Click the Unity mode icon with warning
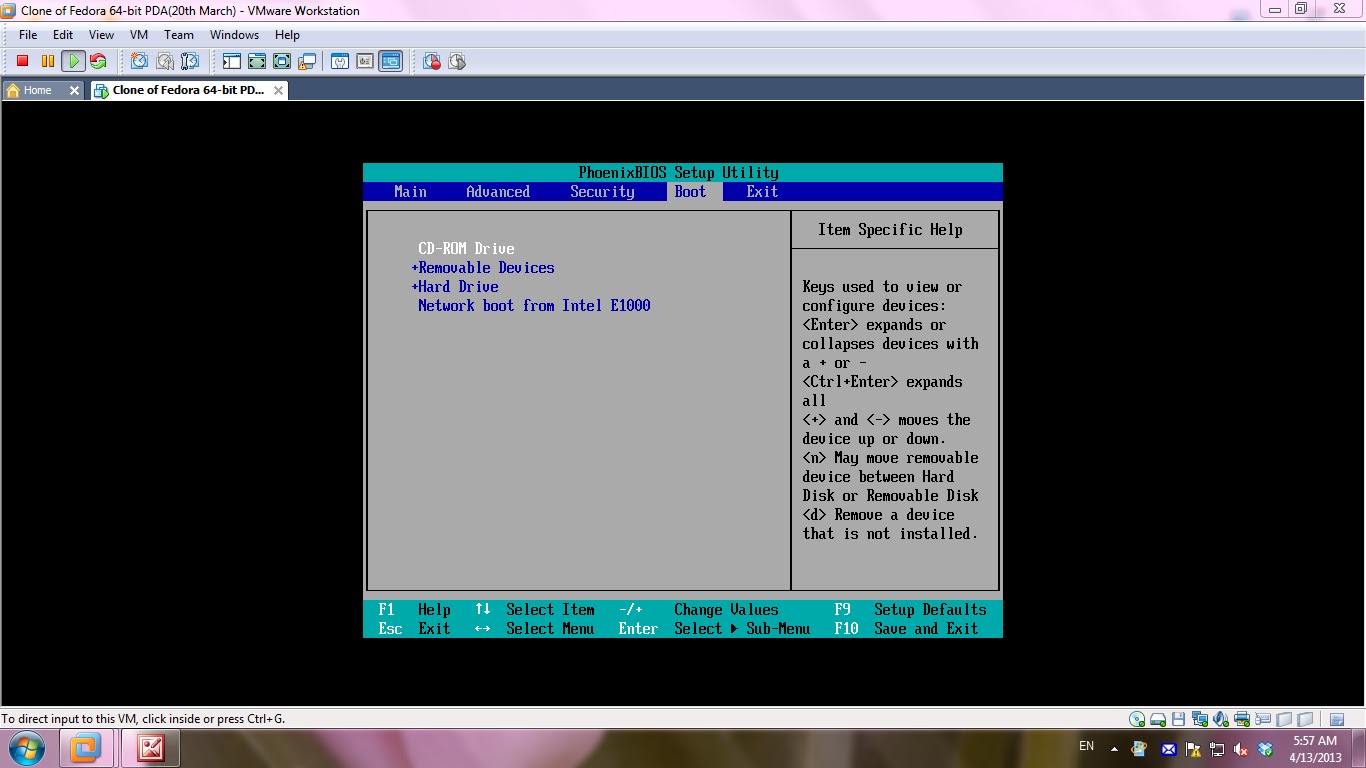The height and width of the screenshot is (768, 1366). 307,62
